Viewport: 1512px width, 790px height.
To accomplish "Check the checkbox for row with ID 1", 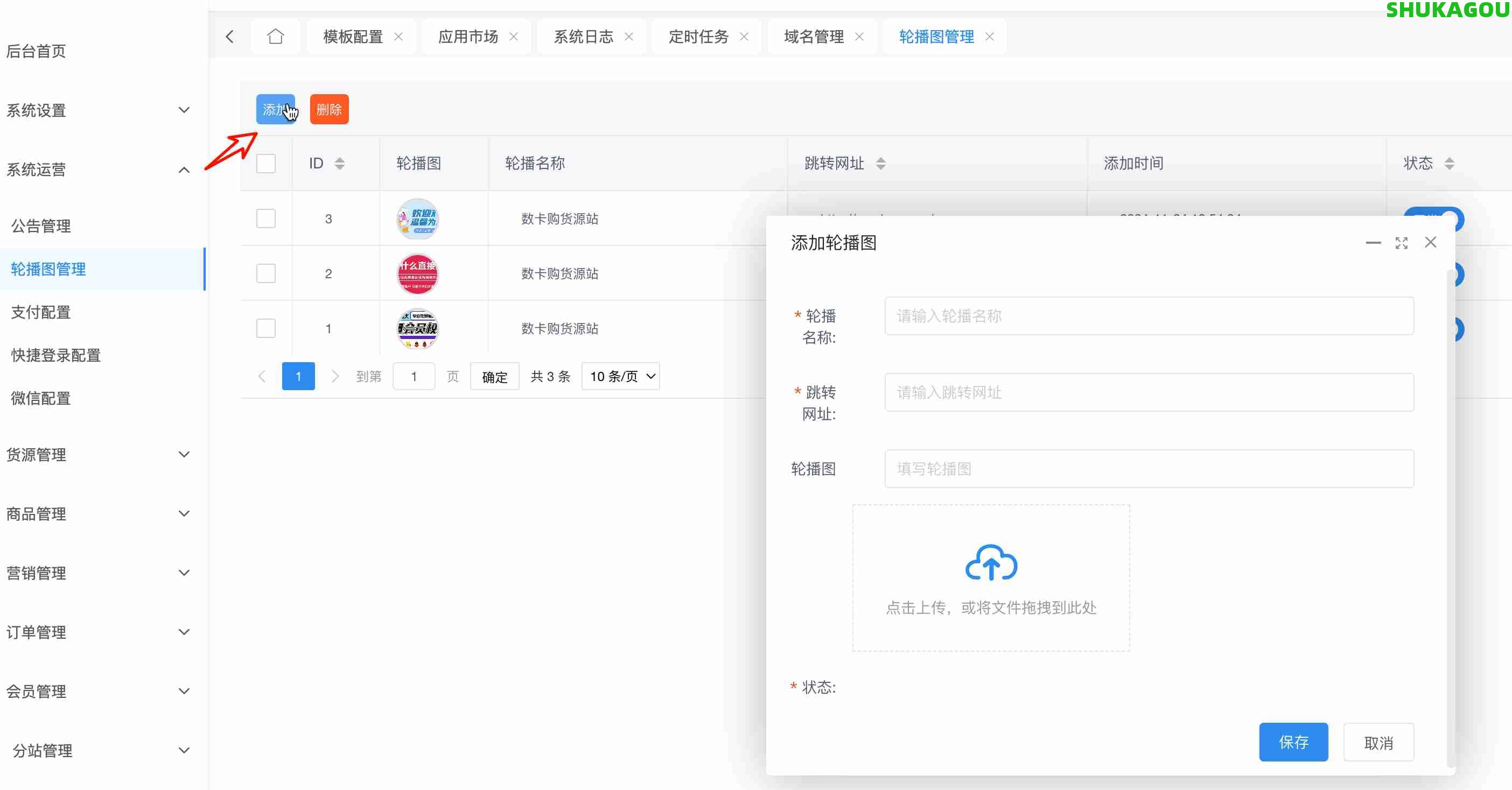I will 266,328.
